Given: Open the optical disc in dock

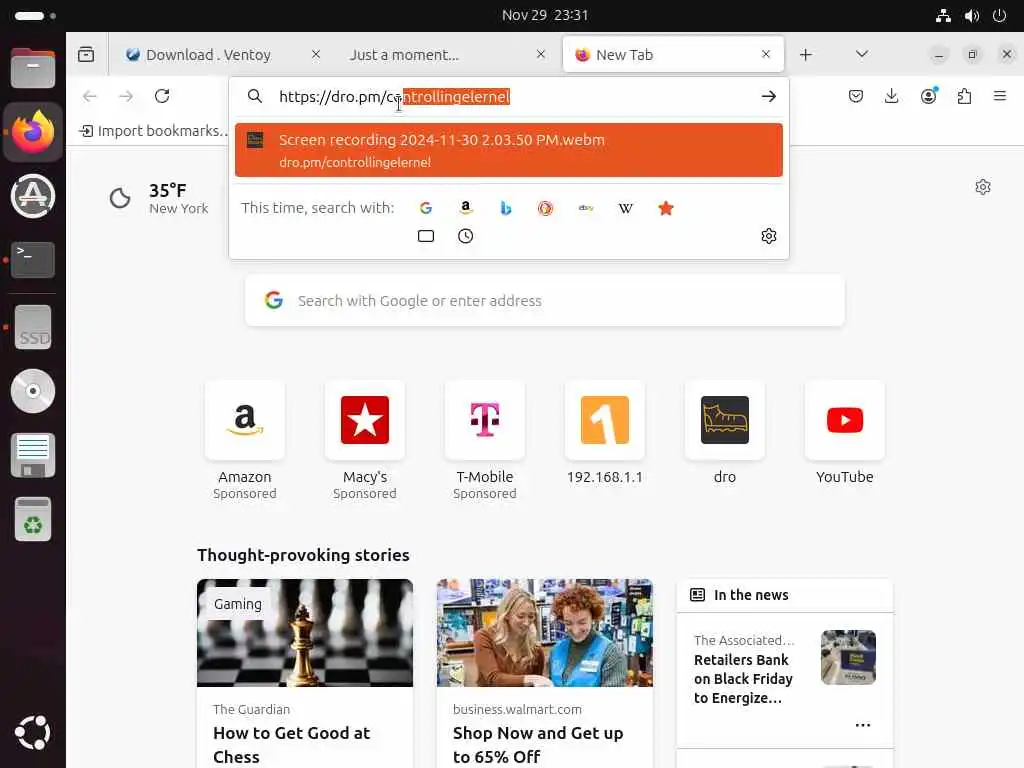Looking at the screenshot, I should pyautogui.click(x=33, y=391).
